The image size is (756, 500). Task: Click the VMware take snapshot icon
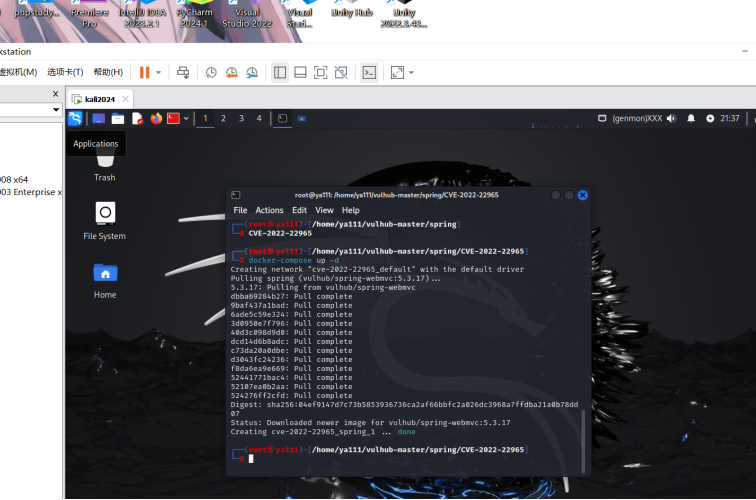pos(211,72)
